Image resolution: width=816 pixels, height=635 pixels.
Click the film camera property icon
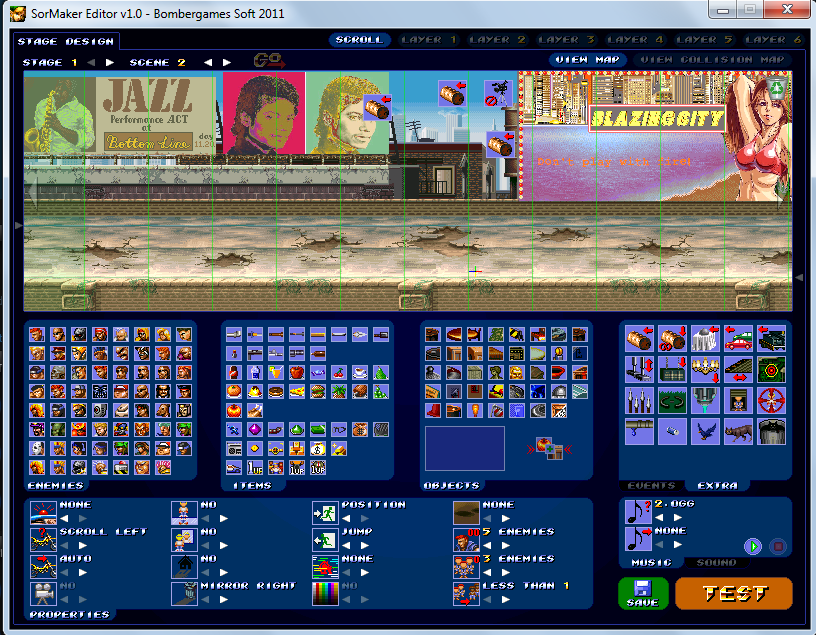click(43, 594)
